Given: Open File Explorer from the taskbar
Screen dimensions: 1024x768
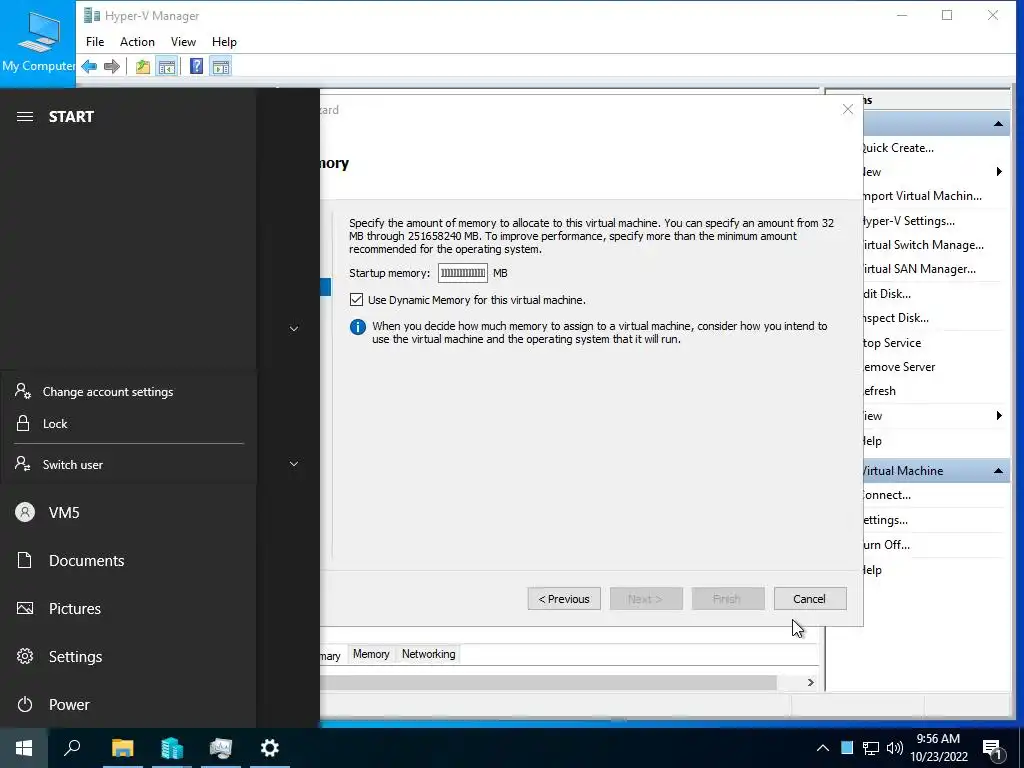Looking at the screenshot, I should (x=122, y=748).
